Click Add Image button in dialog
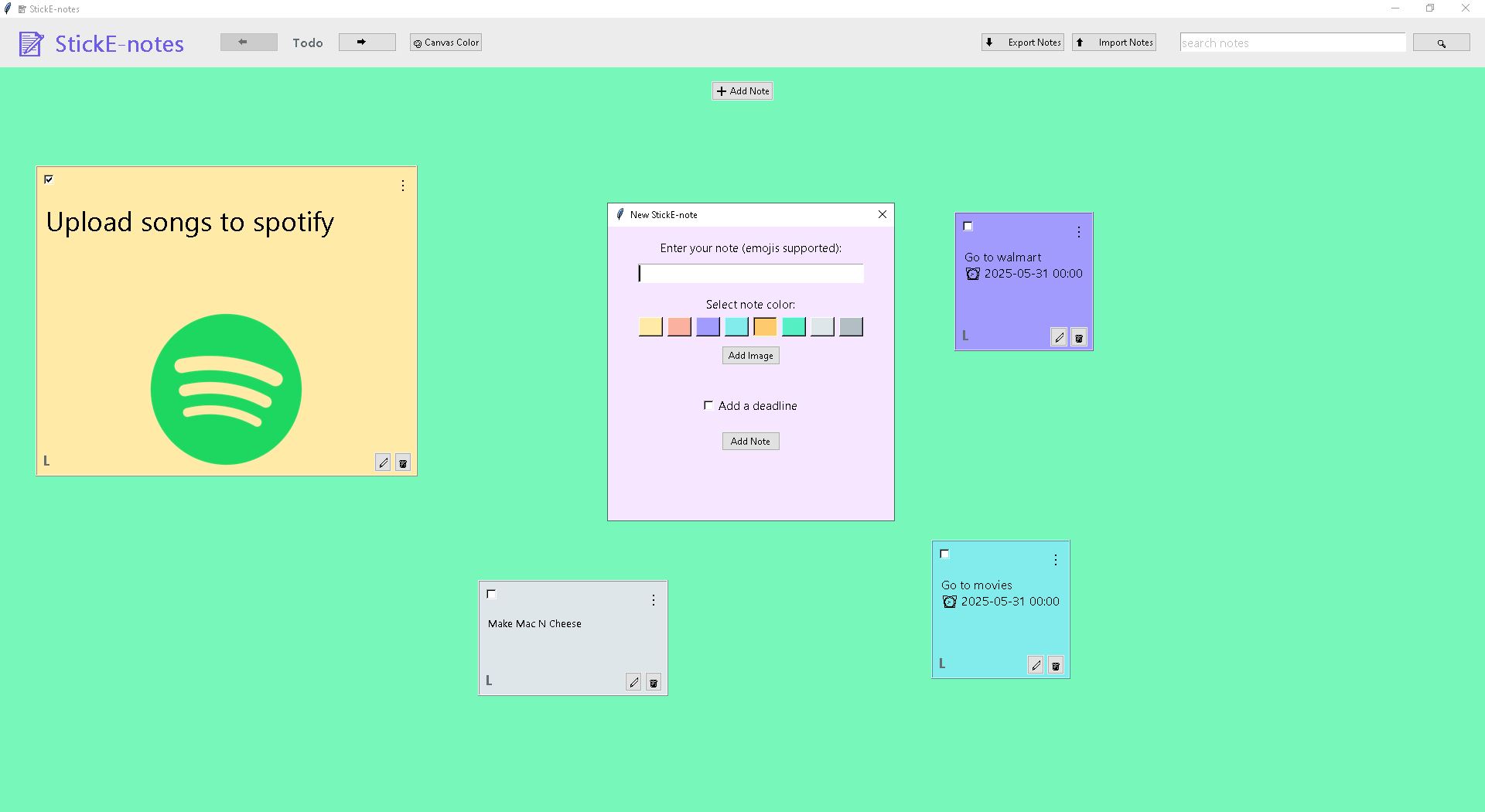Viewport: 1485px width, 812px height. (x=750, y=356)
